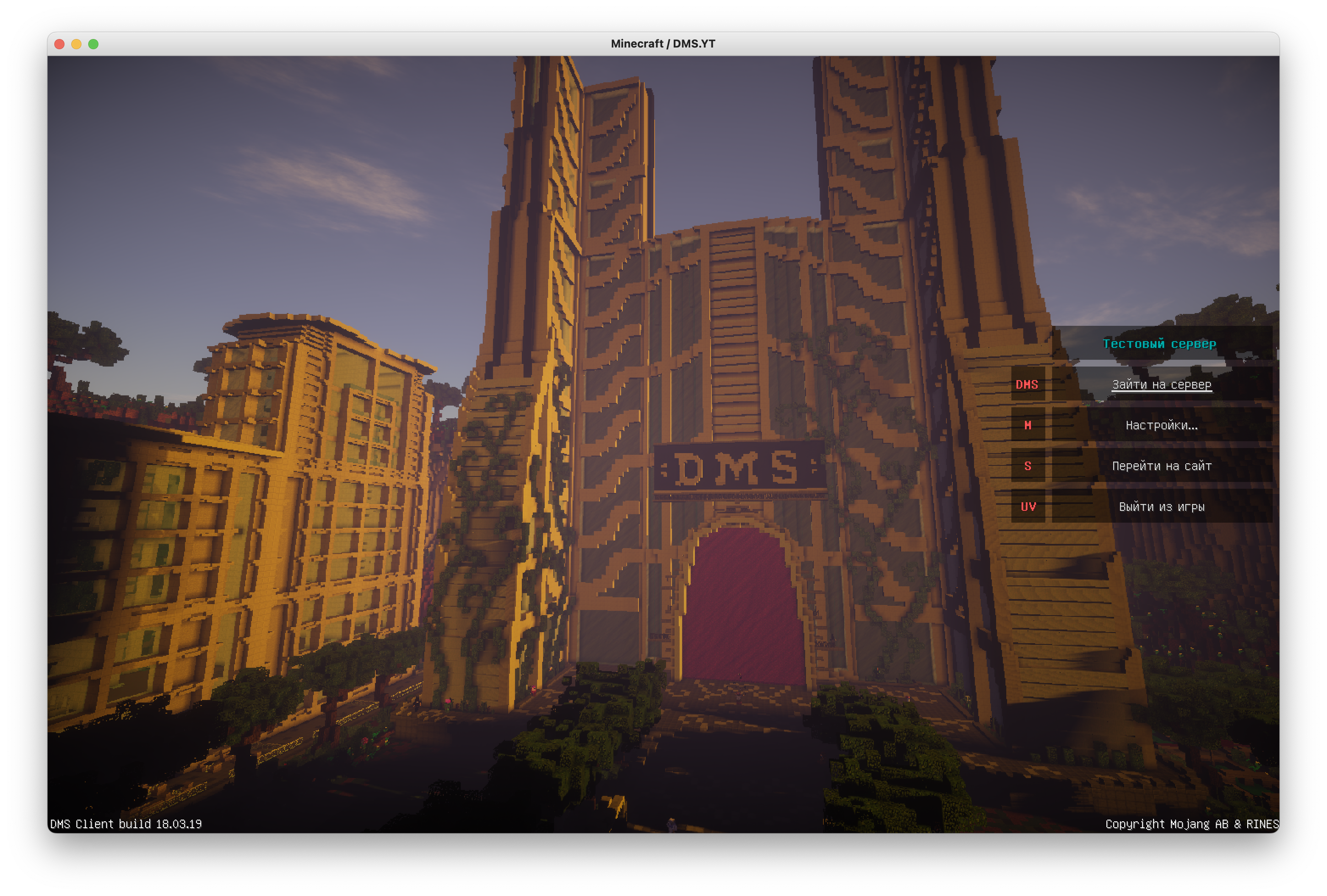
Task: Follow the Перейти на сайт link
Action: [x=1162, y=466]
